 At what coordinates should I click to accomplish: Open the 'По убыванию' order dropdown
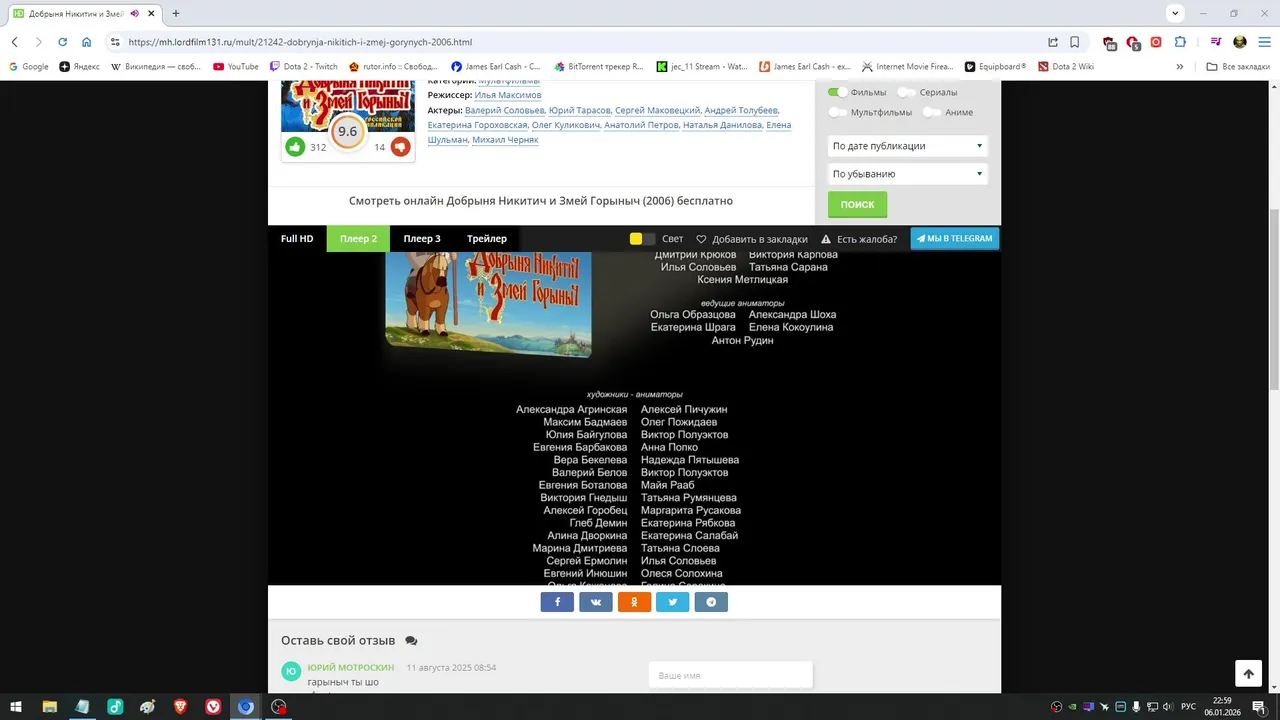(x=908, y=174)
